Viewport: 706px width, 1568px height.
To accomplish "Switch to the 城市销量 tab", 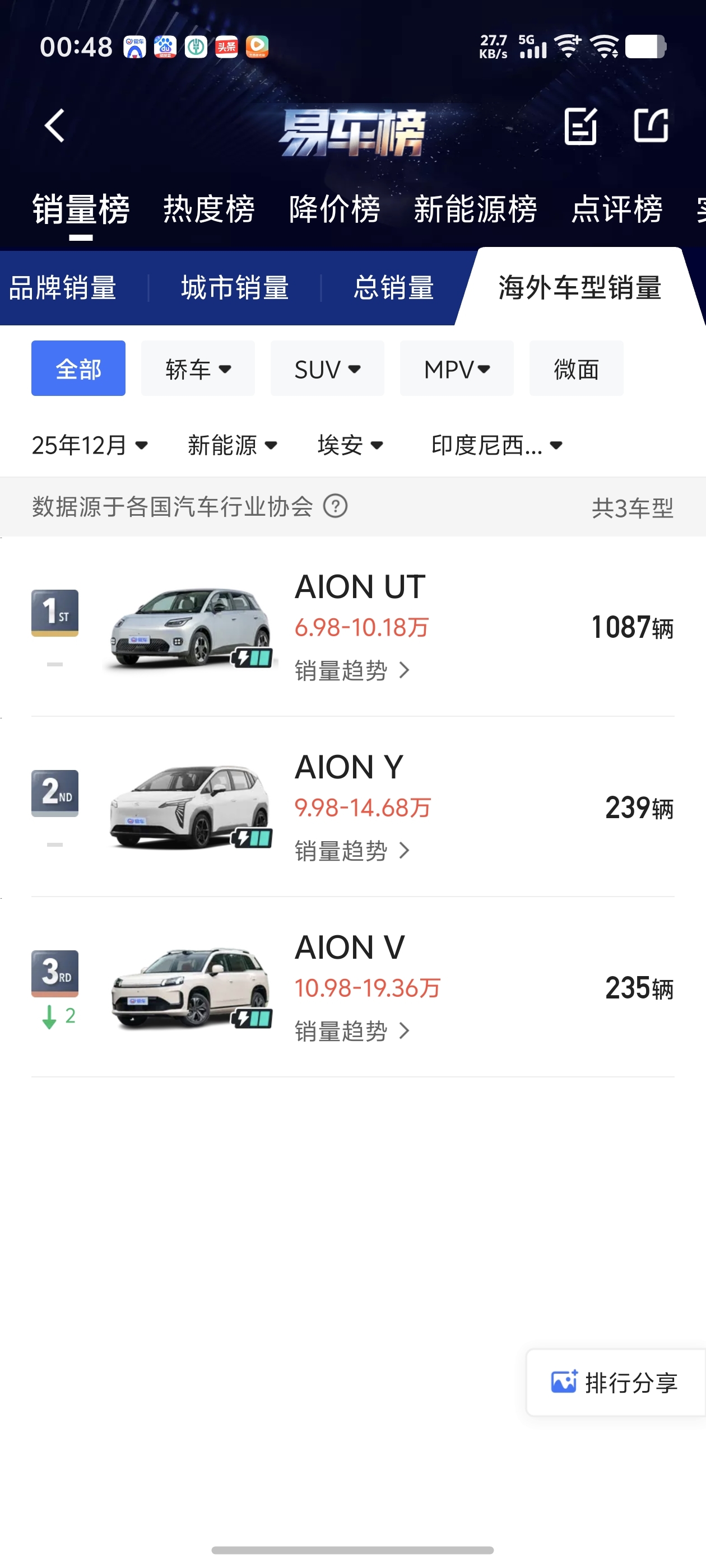I will tap(235, 287).
